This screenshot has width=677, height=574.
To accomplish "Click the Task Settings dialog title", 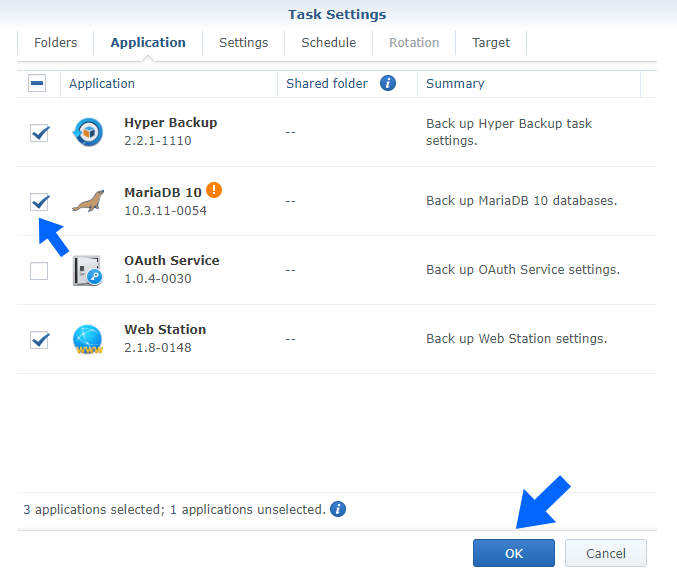I will (337, 14).
